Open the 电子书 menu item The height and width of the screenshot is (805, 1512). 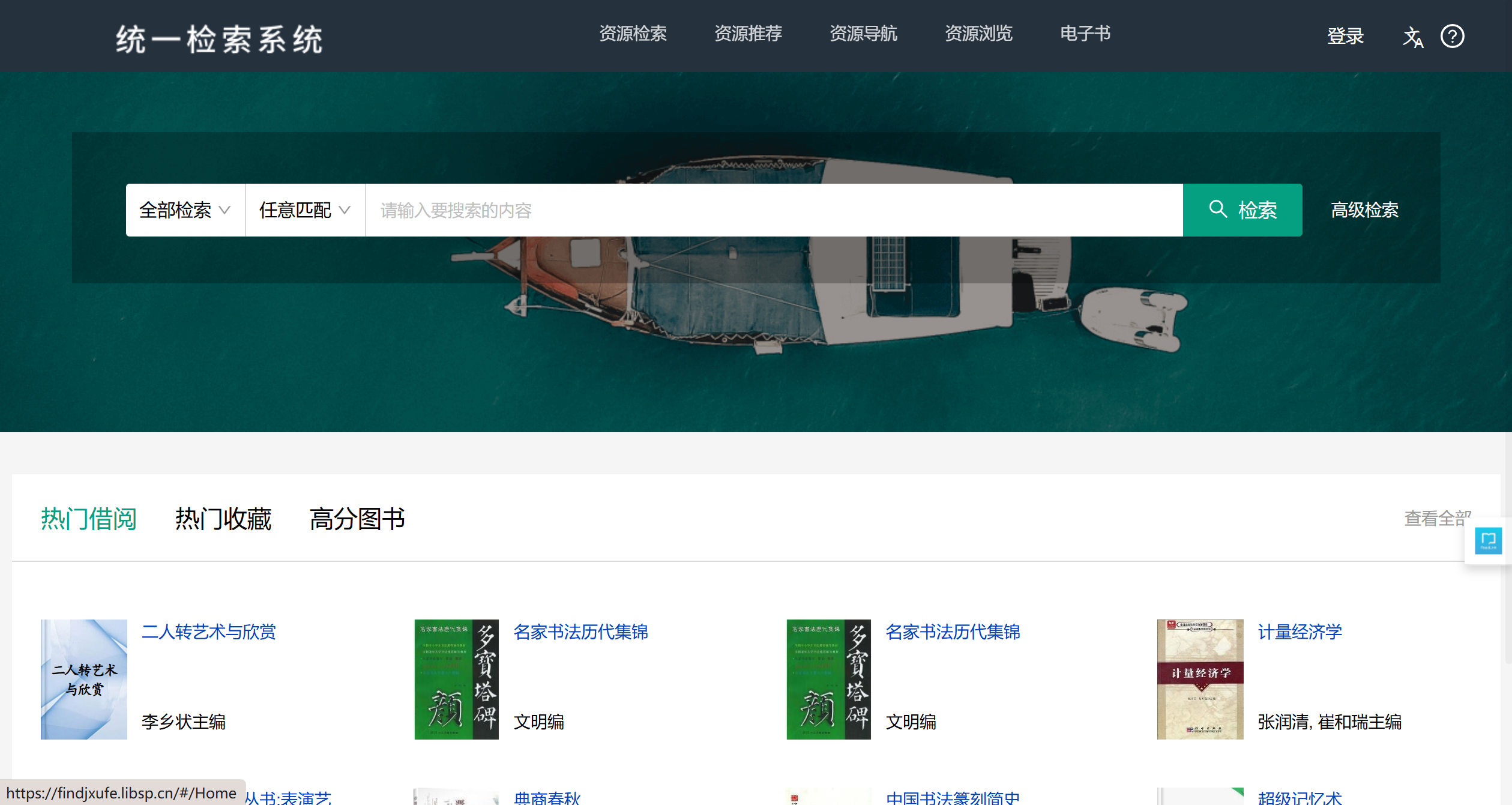click(1085, 34)
